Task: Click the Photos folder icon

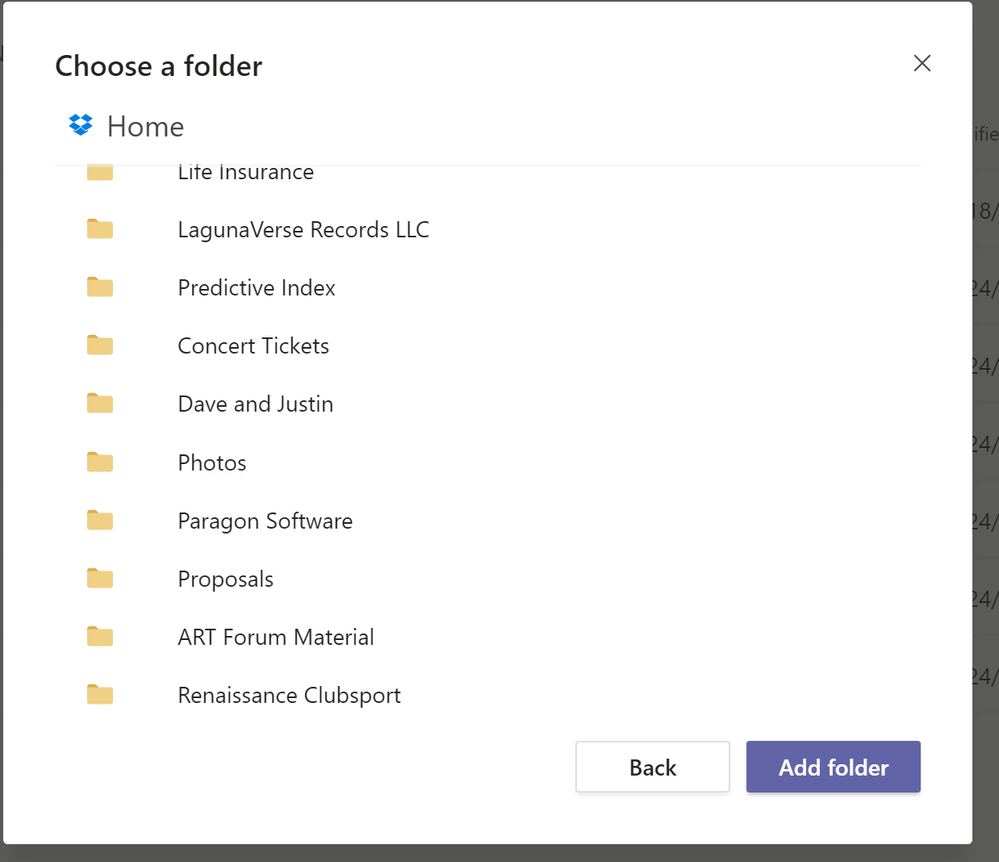Action: (x=100, y=462)
